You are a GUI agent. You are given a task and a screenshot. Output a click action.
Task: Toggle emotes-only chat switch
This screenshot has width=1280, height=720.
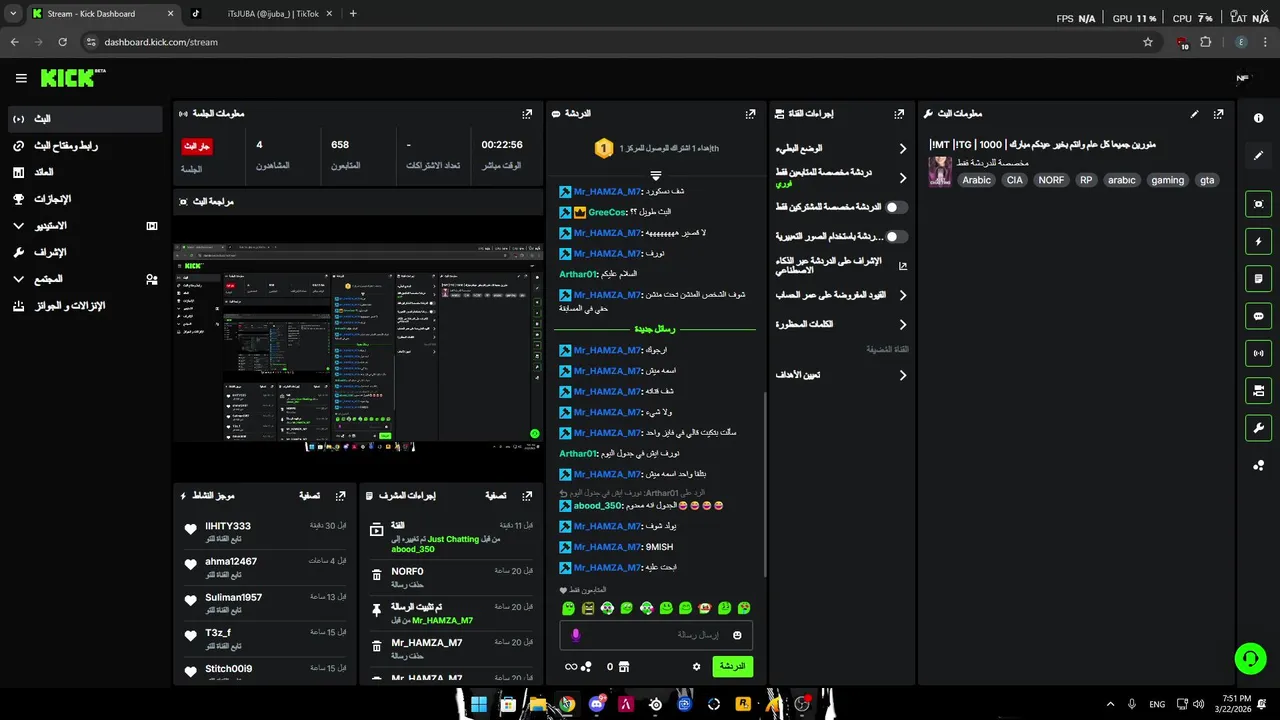point(897,237)
